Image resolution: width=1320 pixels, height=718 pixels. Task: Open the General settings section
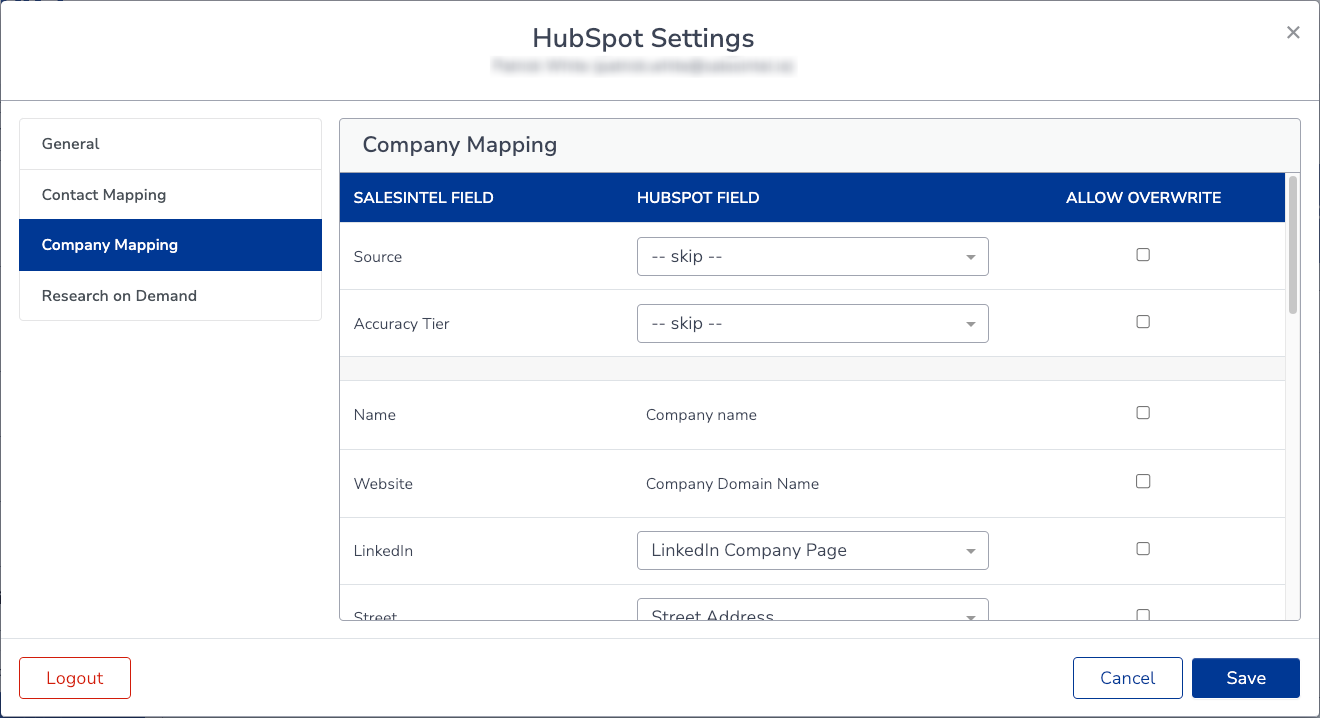point(70,143)
